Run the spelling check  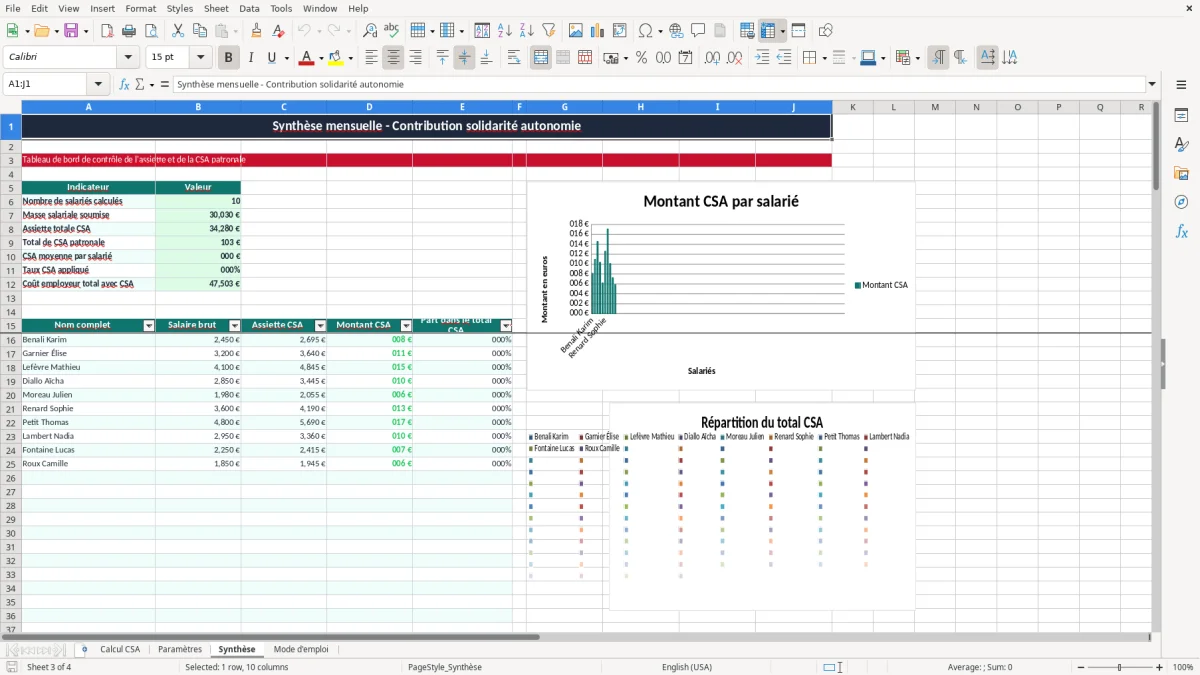pyautogui.click(x=391, y=31)
